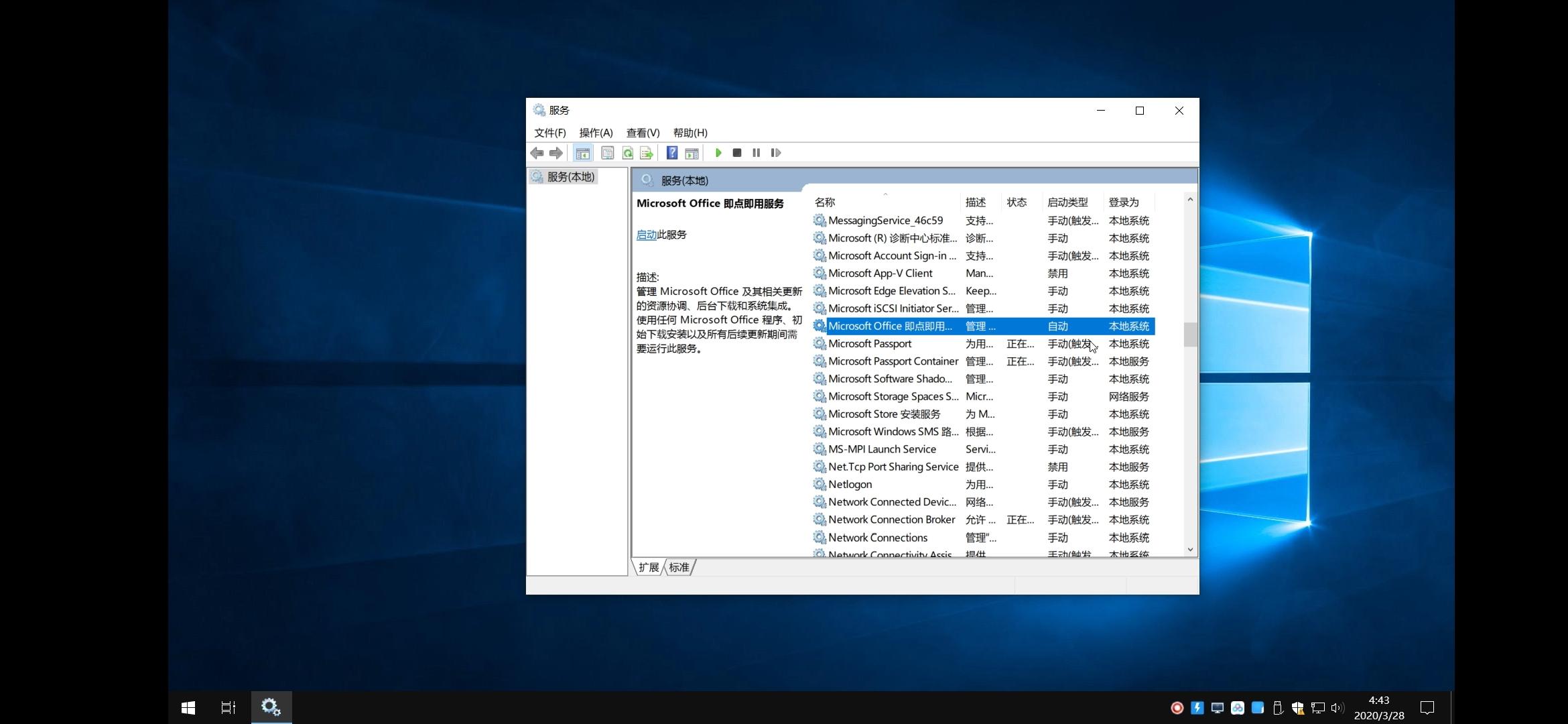Stop the service with the square icon
This screenshot has height=724, width=1568.
tap(737, 154)
